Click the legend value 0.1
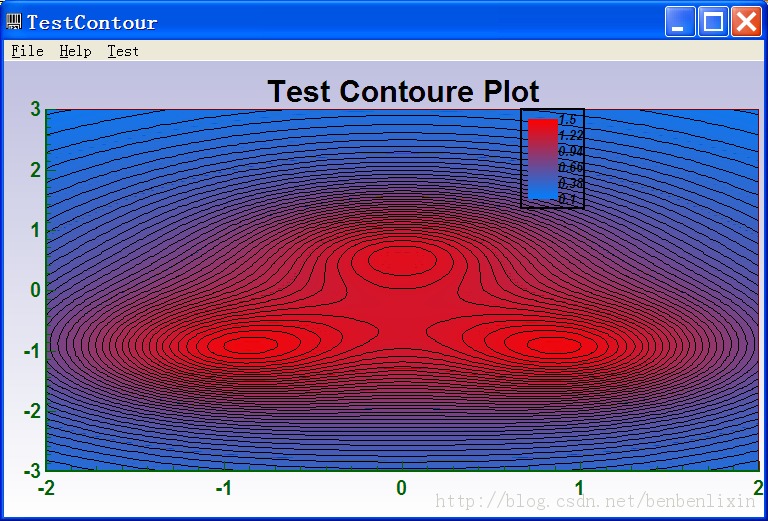Viewport: 768px width, 521px height. [567, 199]
